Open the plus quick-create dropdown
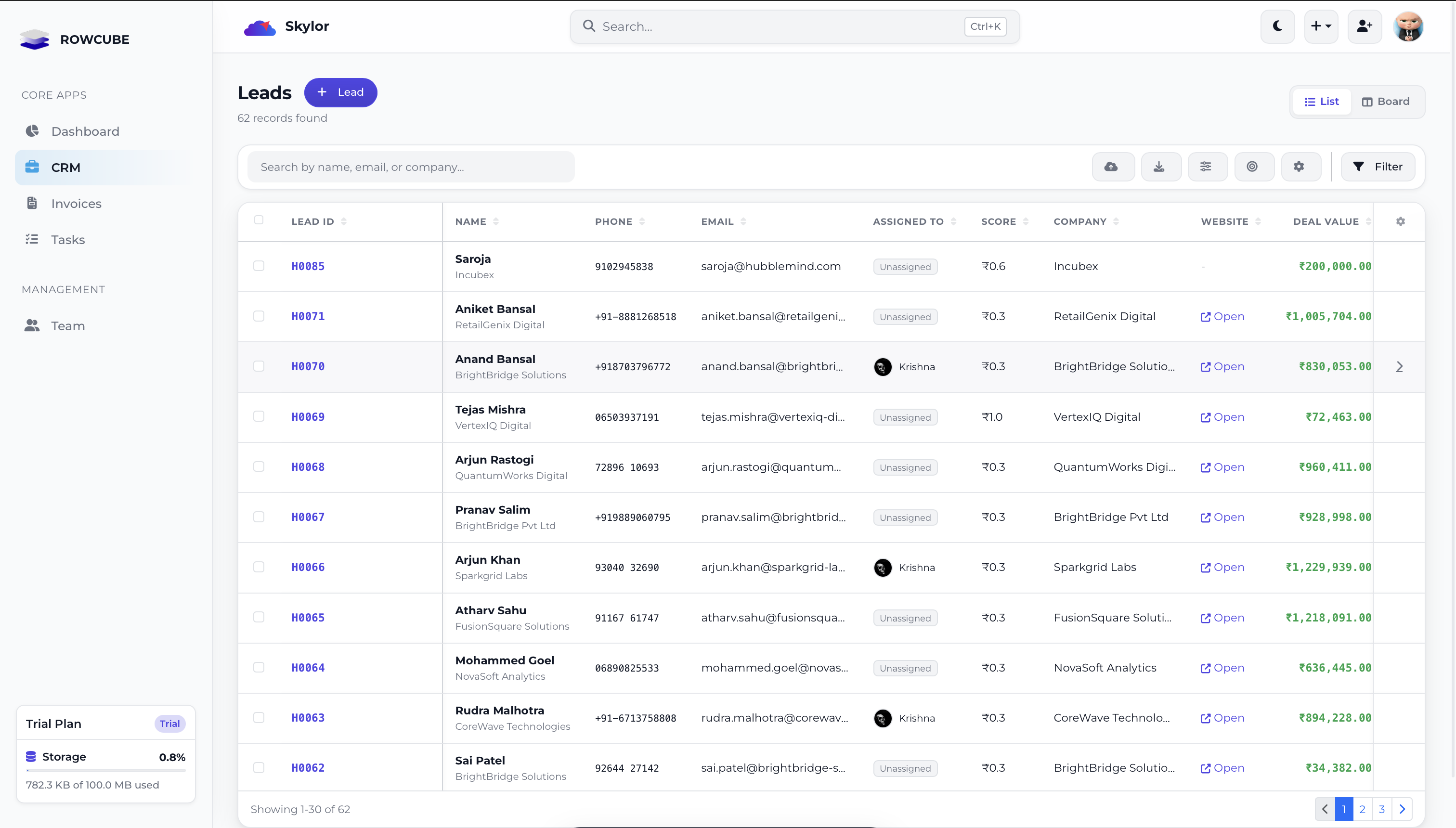 (x=1321, y=26)
